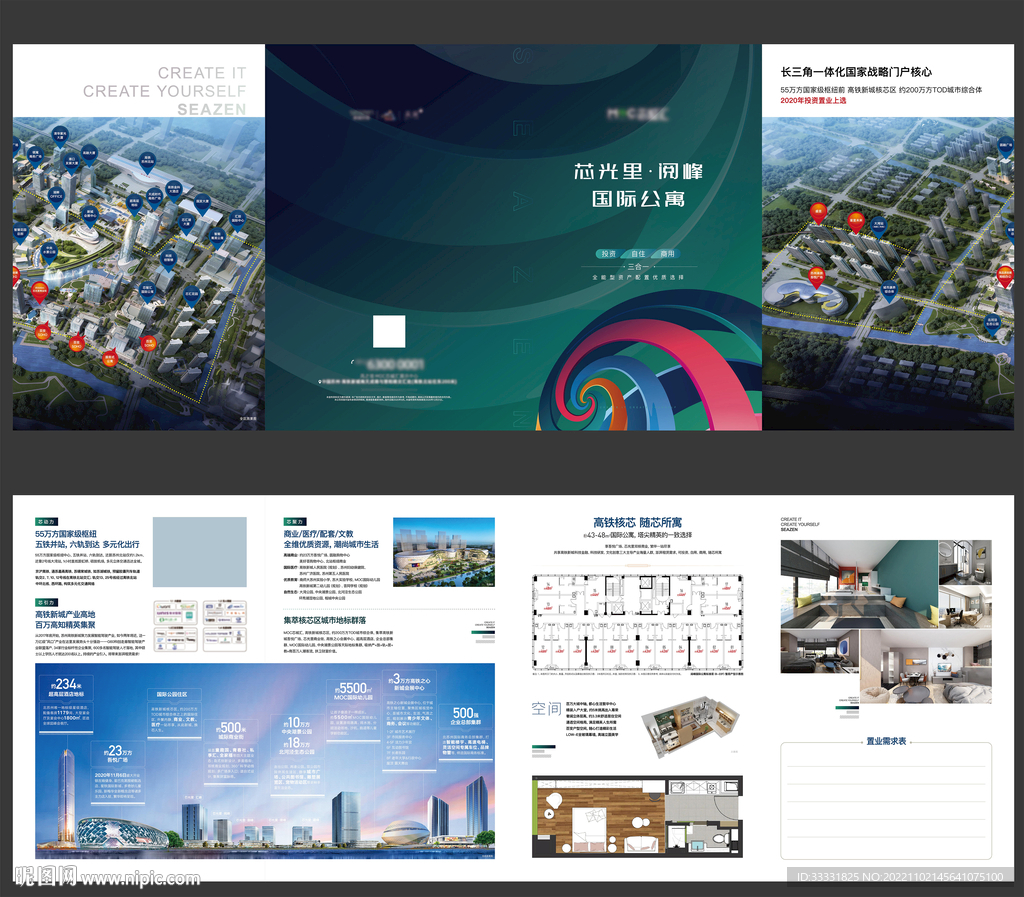Select the building floor plan drawing

(x=637, y=623)
